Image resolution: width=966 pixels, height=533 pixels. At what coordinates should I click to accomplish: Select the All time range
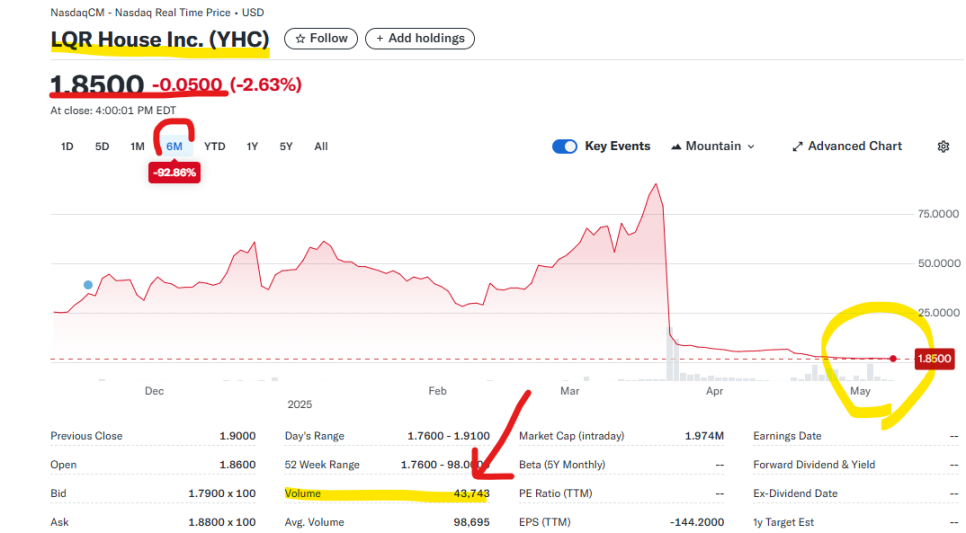[321, 147]
